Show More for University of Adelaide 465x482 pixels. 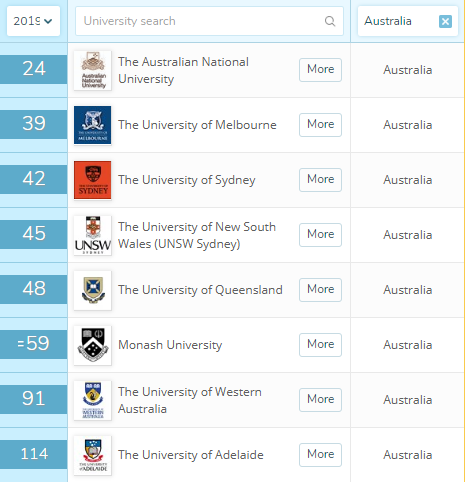tap(320, 455)
